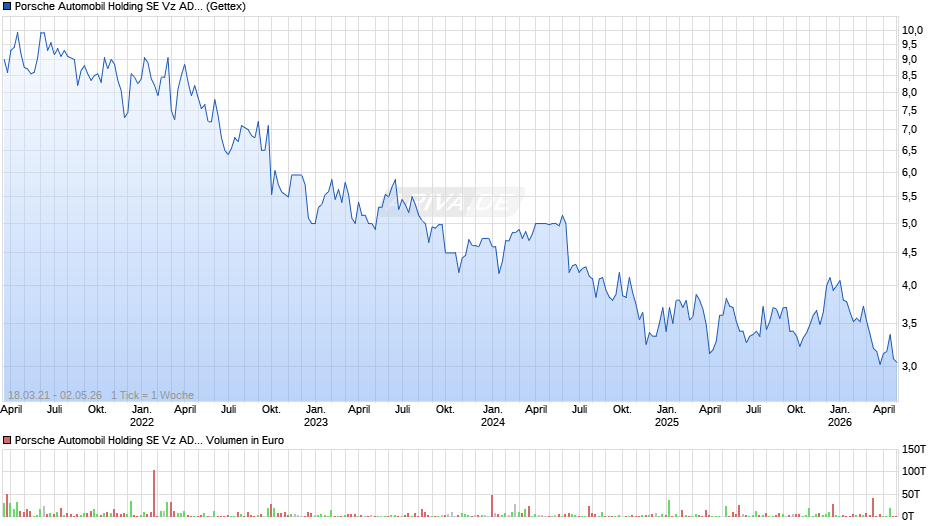This screenshot has width=940, height=526.
Task: Click the '6,0' price axis label
Action: pyautogui.click(x=909, y=173)
